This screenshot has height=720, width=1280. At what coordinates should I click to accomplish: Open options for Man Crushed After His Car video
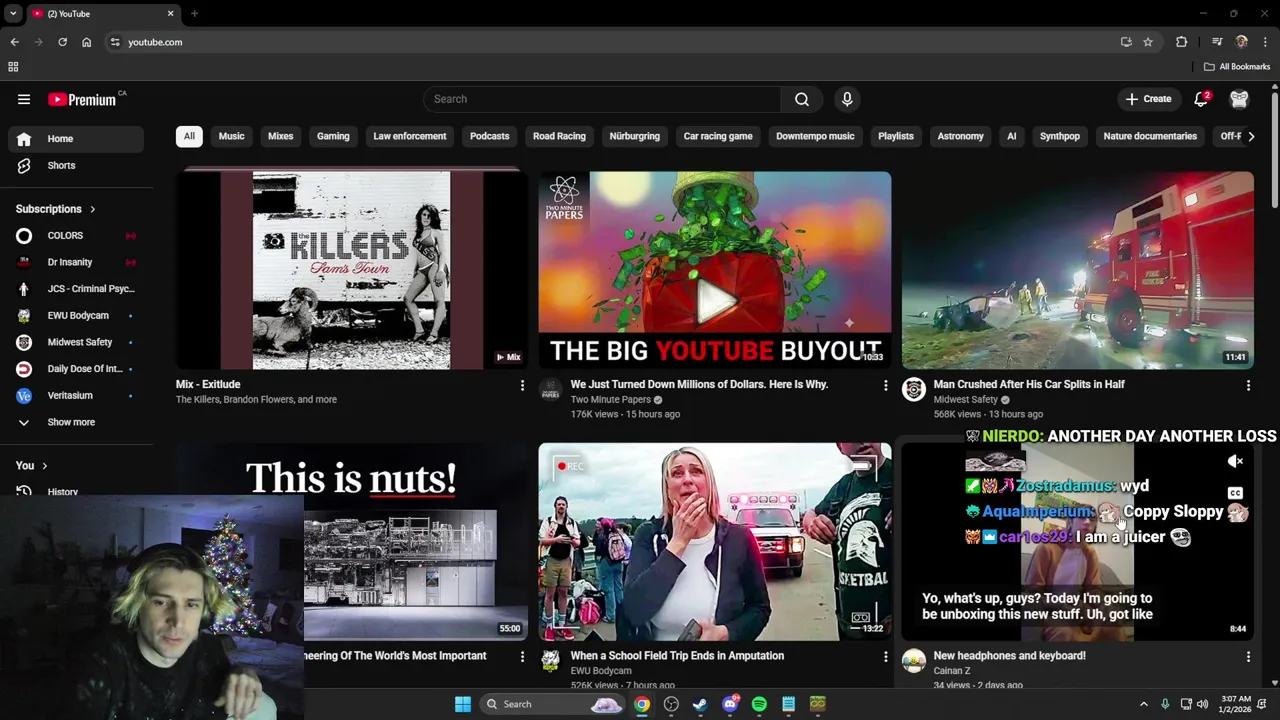click(1248, 385)
